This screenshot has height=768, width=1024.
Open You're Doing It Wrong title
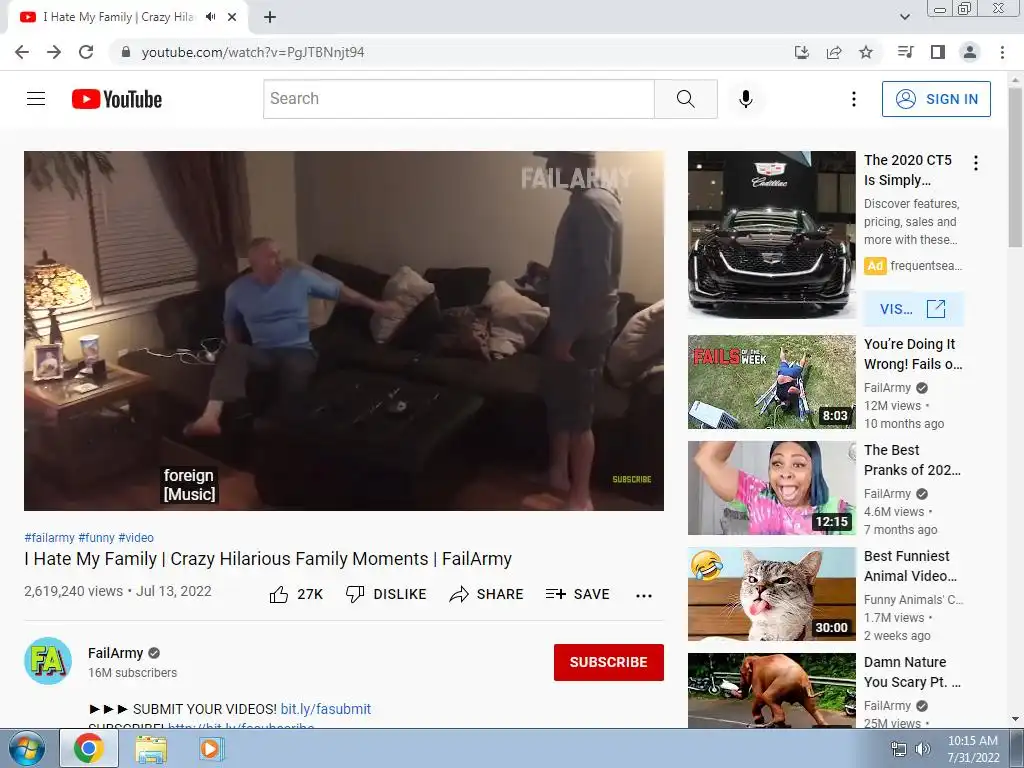pos(913,354)
